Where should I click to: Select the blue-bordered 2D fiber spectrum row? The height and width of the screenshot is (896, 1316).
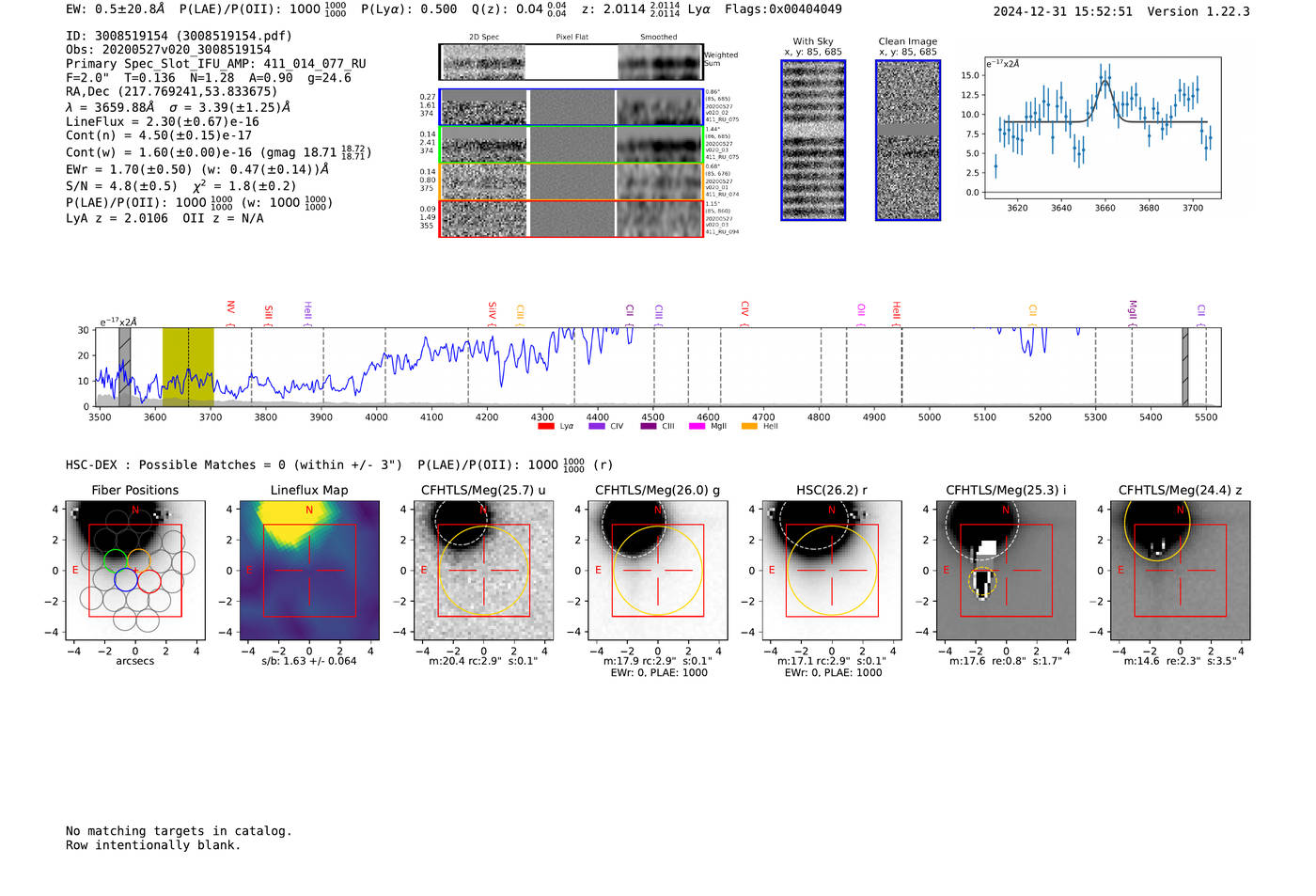coord(571,107)
